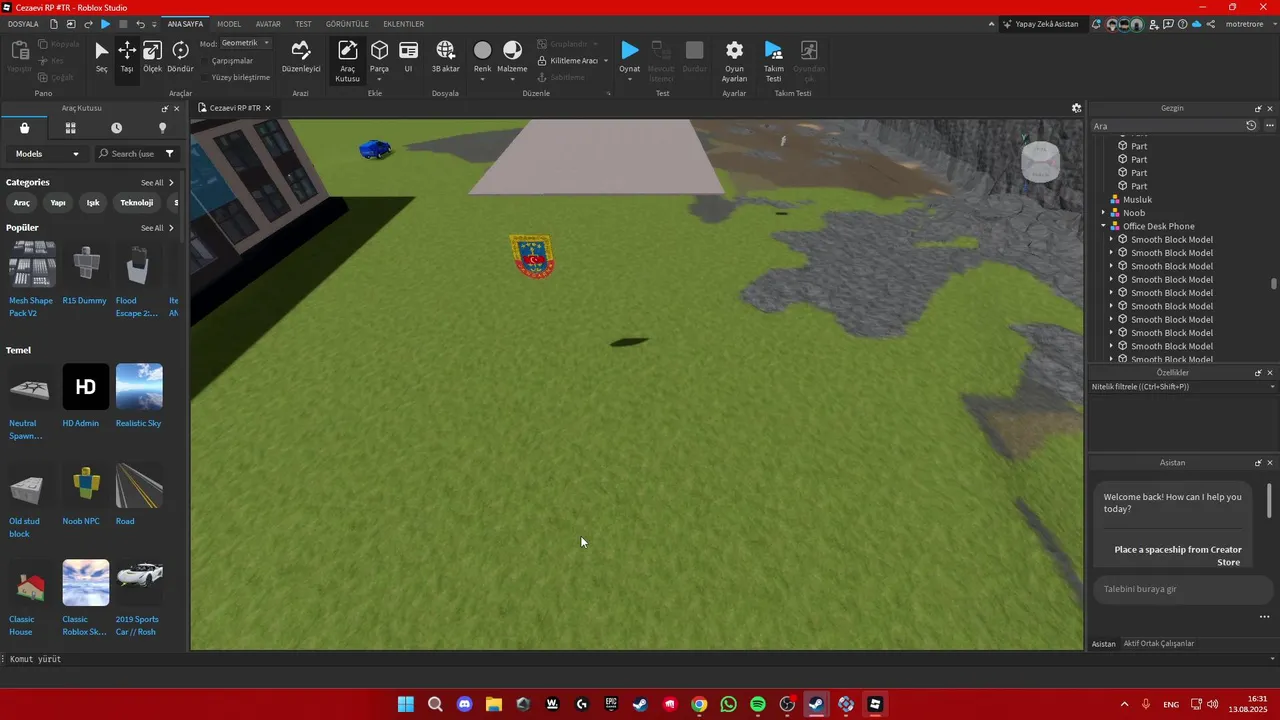Pick the Malzeme material swatch
The image size is (1280, 720).
tap(512, 50)
